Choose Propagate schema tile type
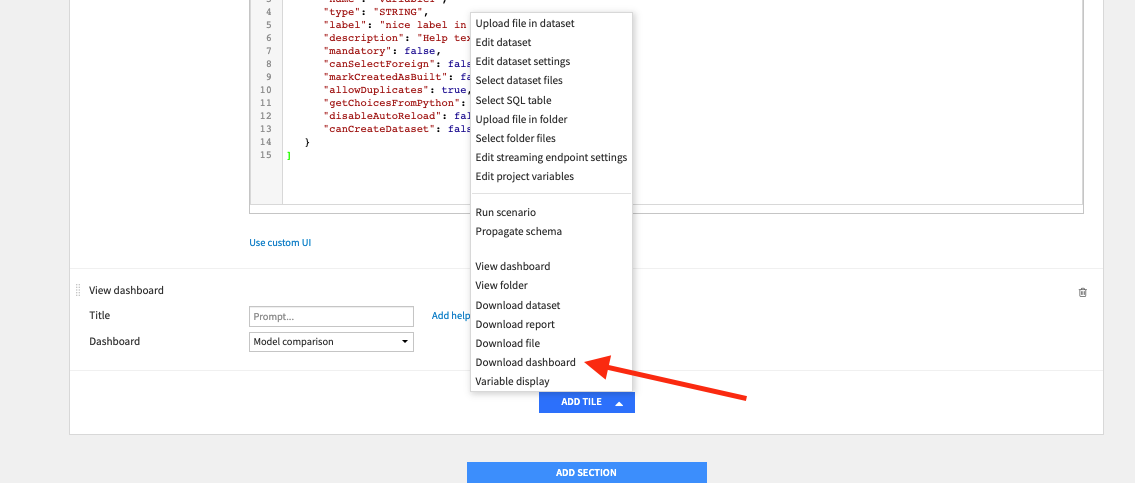1135x483 pixels. [x=518, y=232]
